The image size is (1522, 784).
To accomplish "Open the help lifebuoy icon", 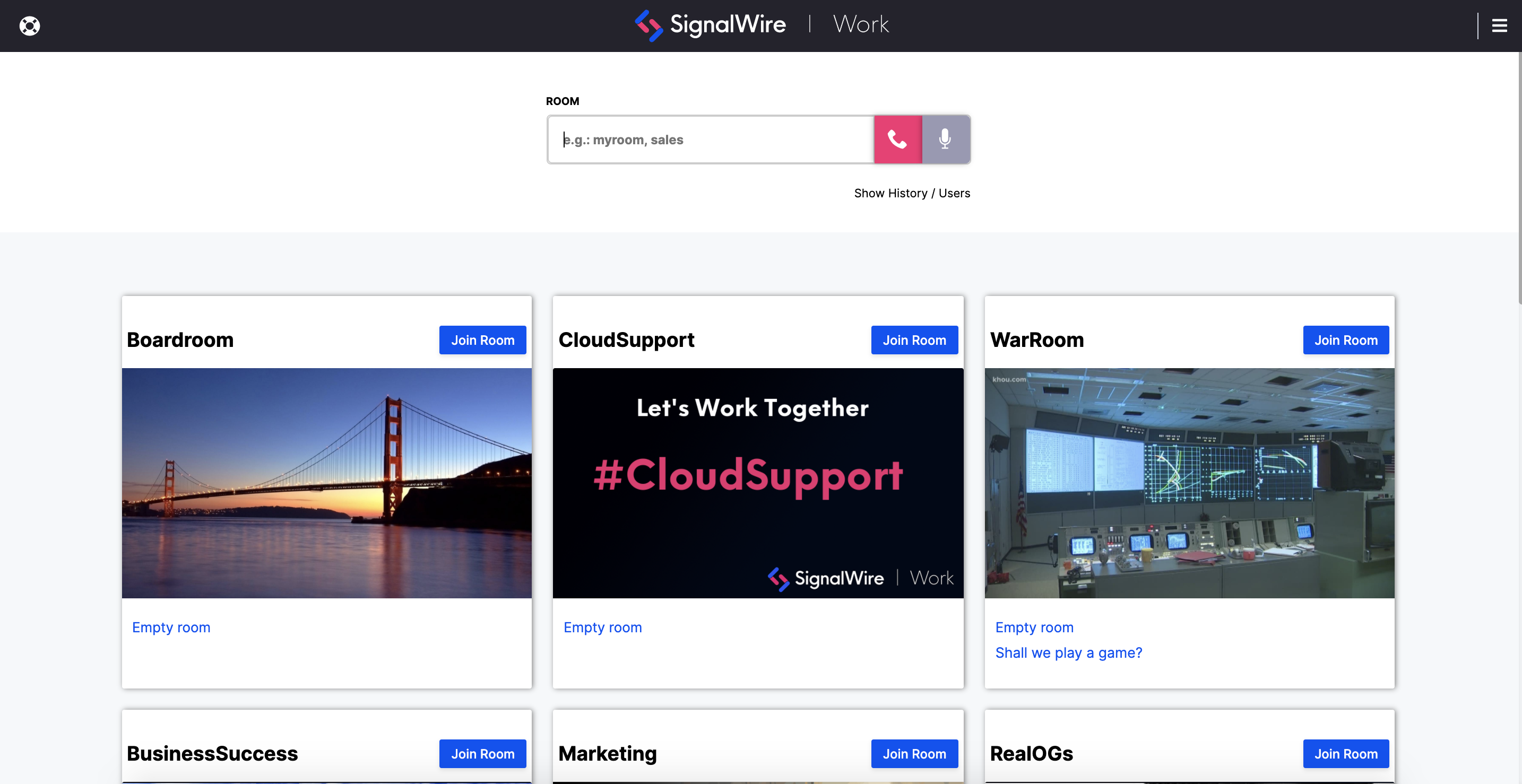I will tap(30, 26).
